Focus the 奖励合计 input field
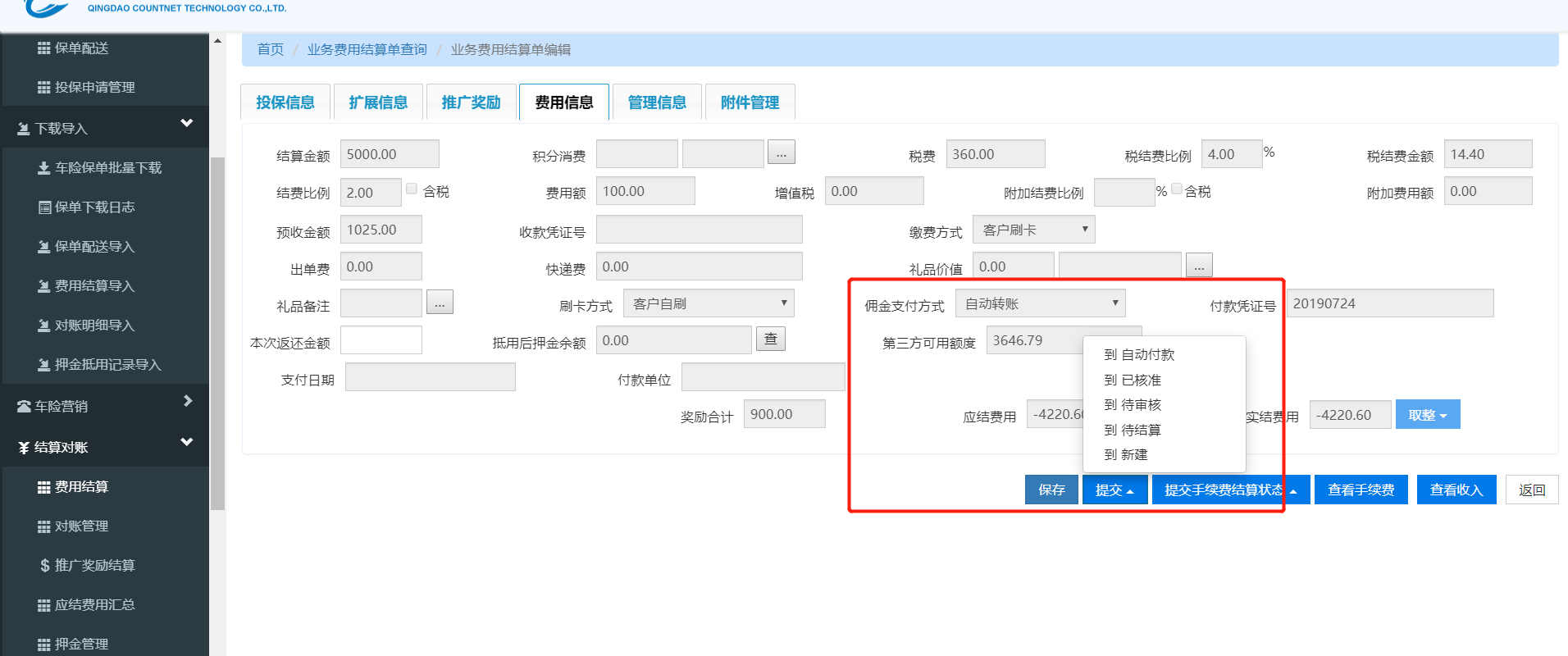This screenshot has width=1568, height=656. click(785, 414)
